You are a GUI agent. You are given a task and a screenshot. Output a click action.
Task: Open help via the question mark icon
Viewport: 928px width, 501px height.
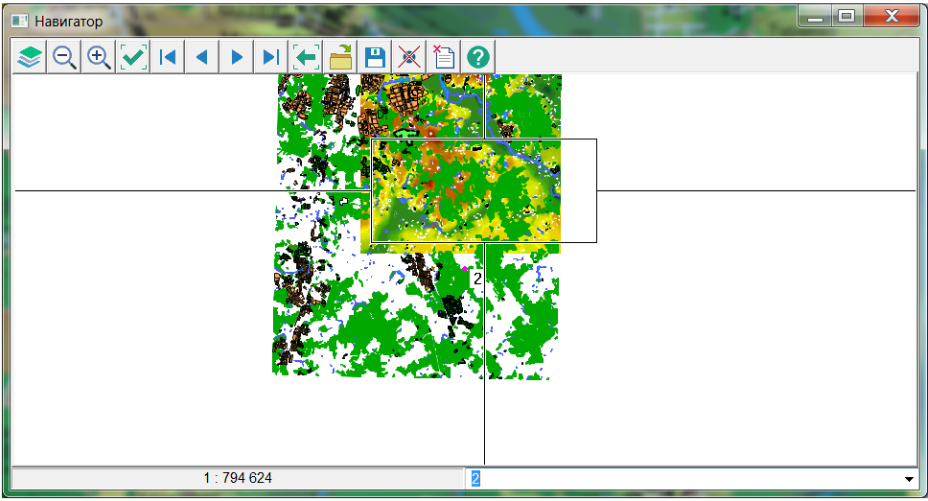tap(478, 57)
